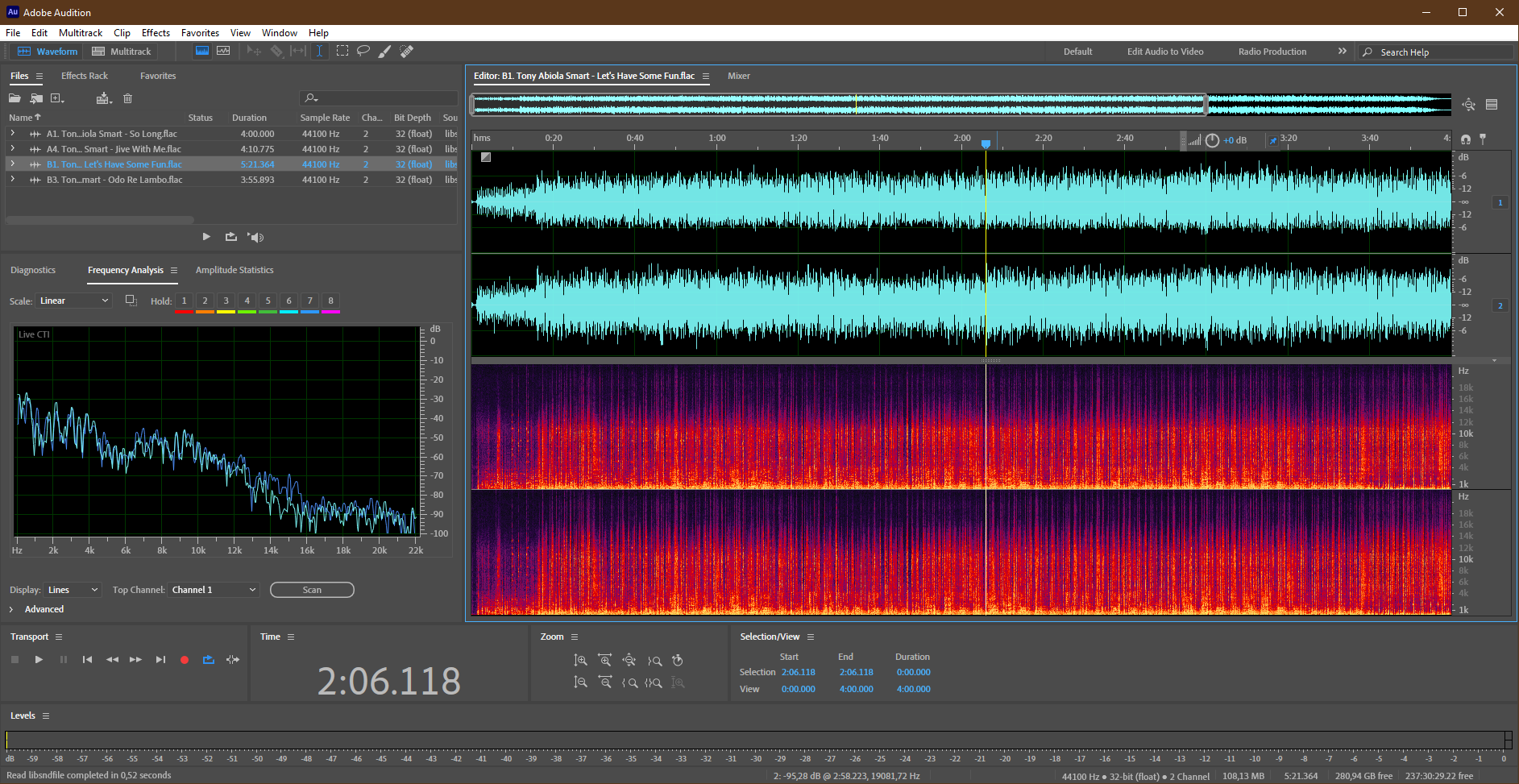1519x784 pixels.
Task: Click the Skip Selection icon in Transport
Action: tap(233, 659)
